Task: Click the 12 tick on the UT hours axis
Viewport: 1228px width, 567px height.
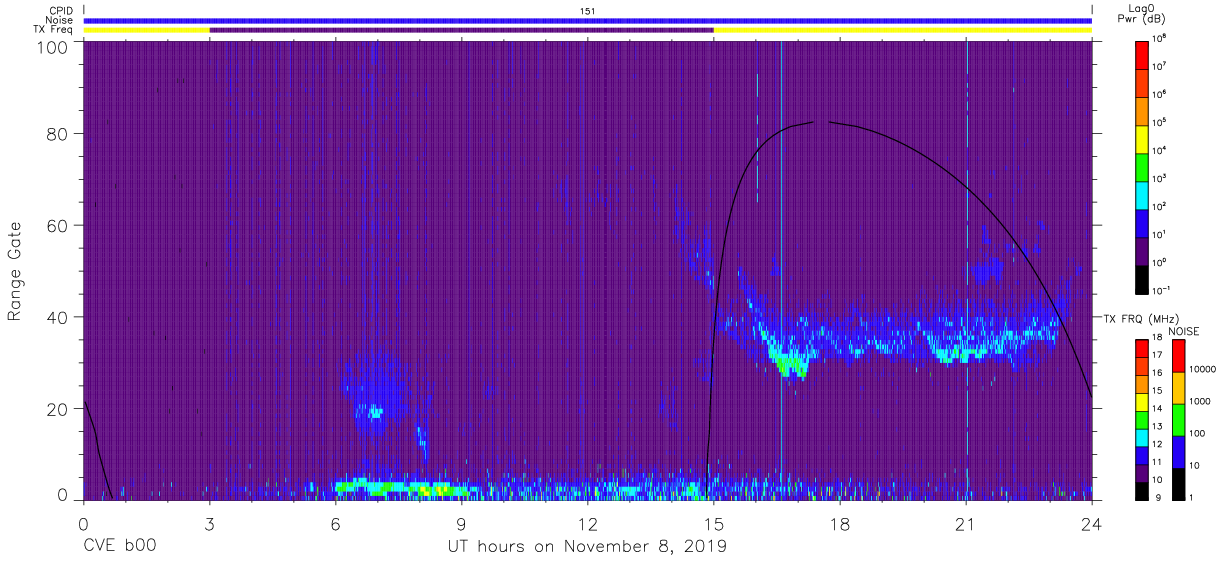Action: (588, 522)
